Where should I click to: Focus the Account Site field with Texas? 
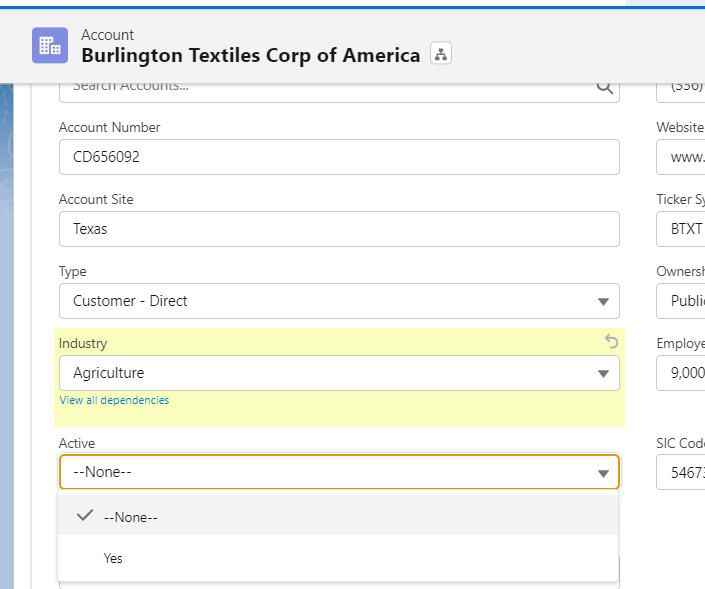(x=339, y=229)
